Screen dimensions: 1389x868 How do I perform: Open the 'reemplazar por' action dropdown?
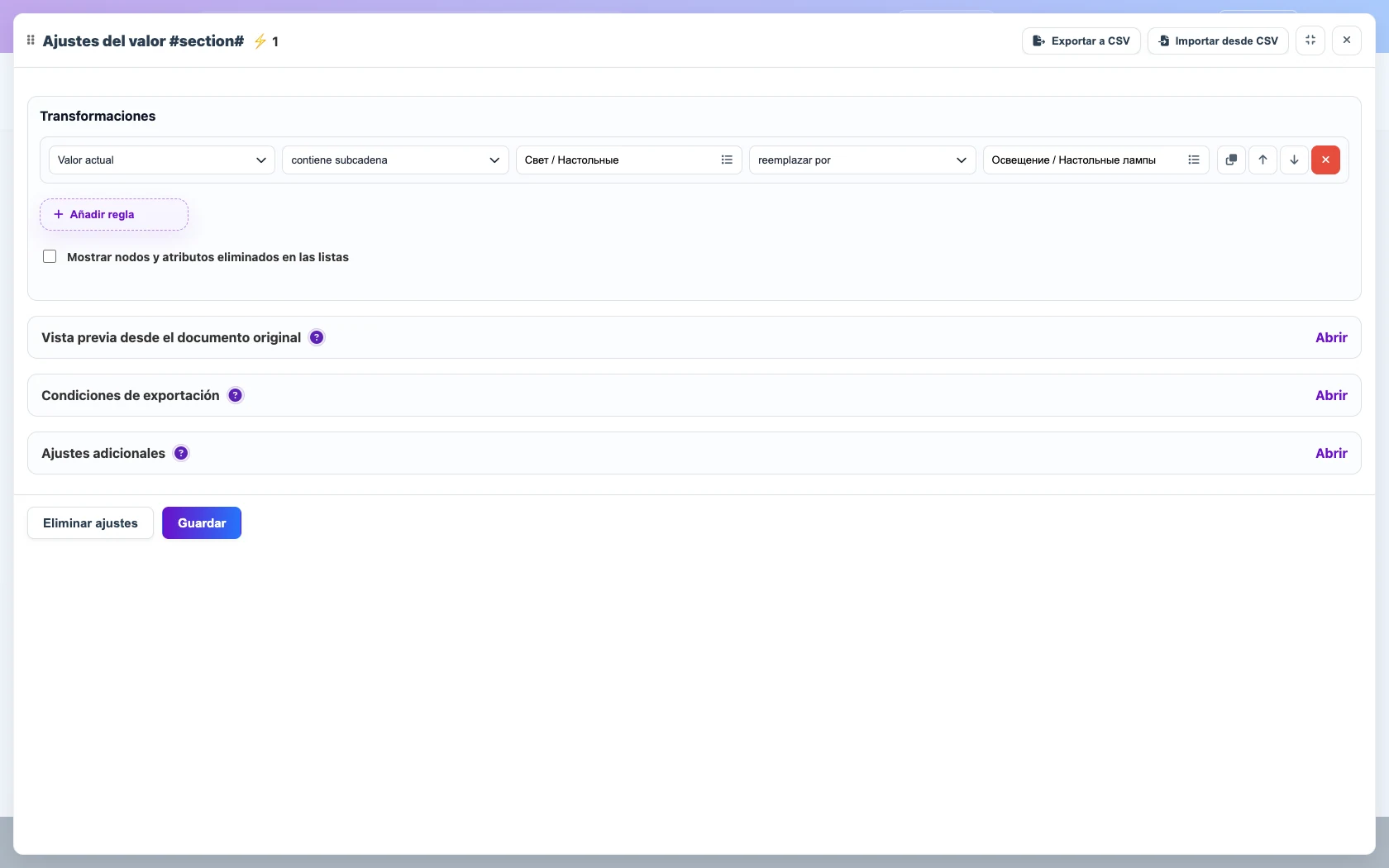(862, 160)
